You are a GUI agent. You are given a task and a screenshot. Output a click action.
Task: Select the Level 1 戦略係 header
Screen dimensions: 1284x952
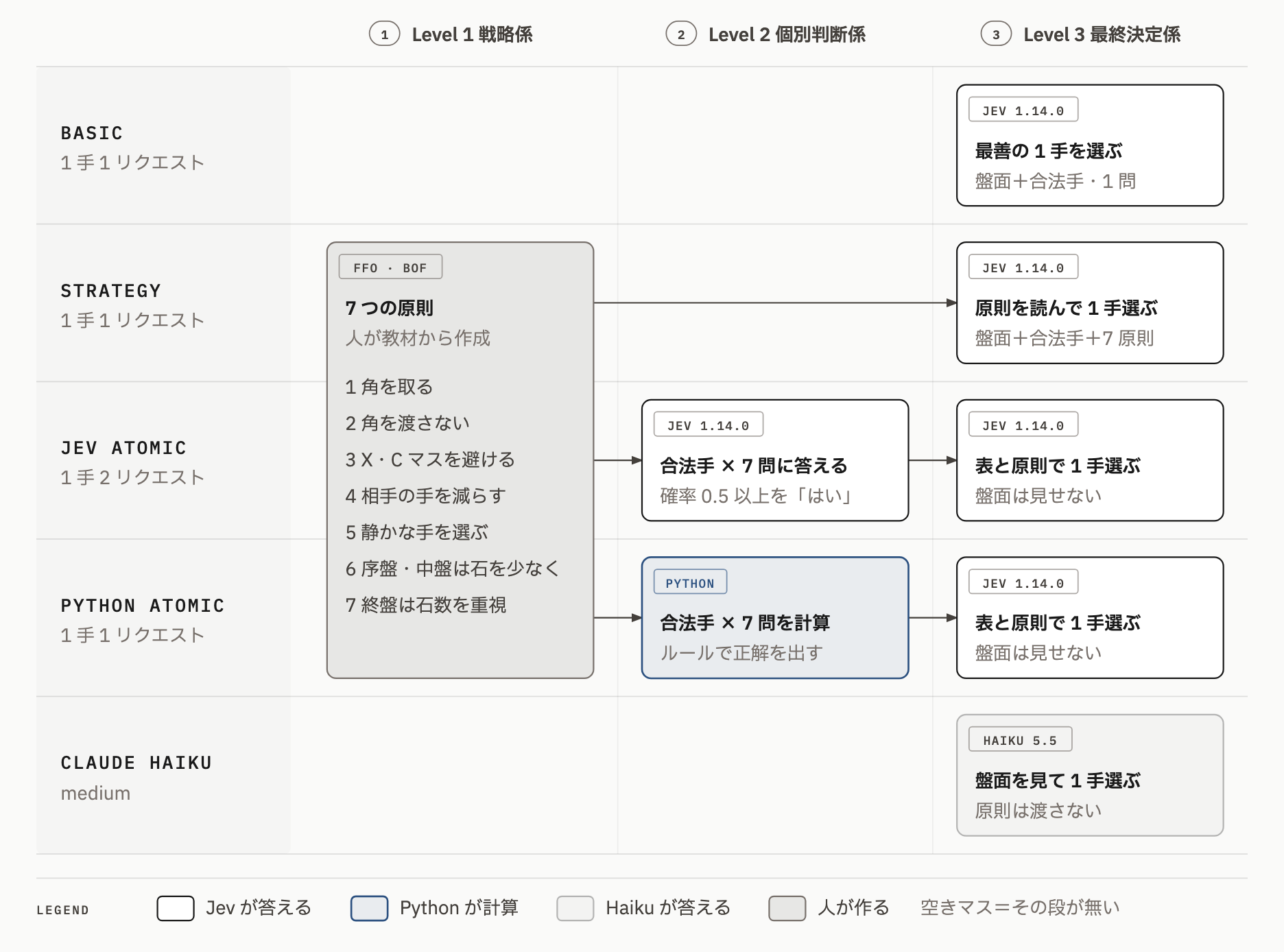(x=472, y=34)
